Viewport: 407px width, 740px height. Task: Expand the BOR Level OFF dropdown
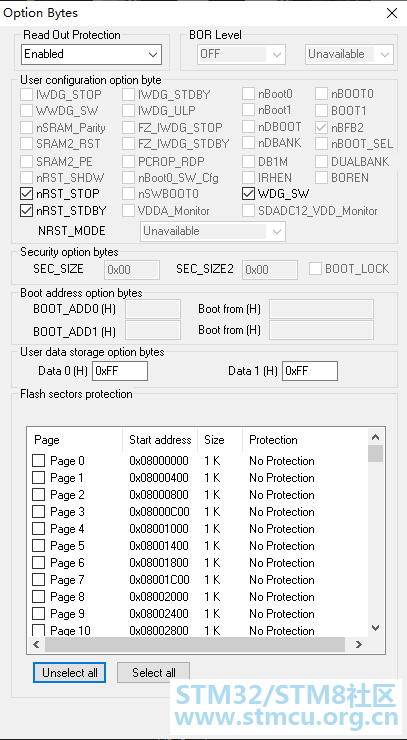point(241,54)
